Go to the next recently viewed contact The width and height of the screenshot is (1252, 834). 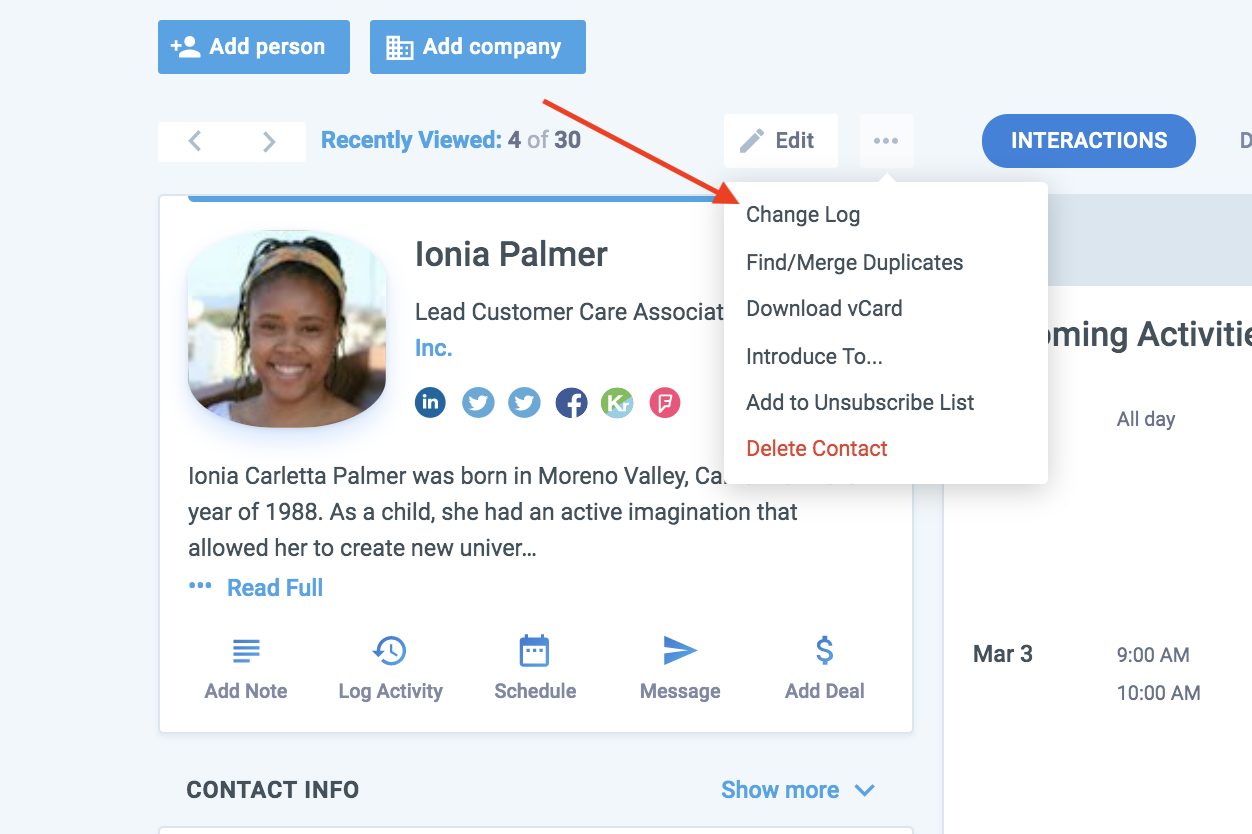click(269, 141)
